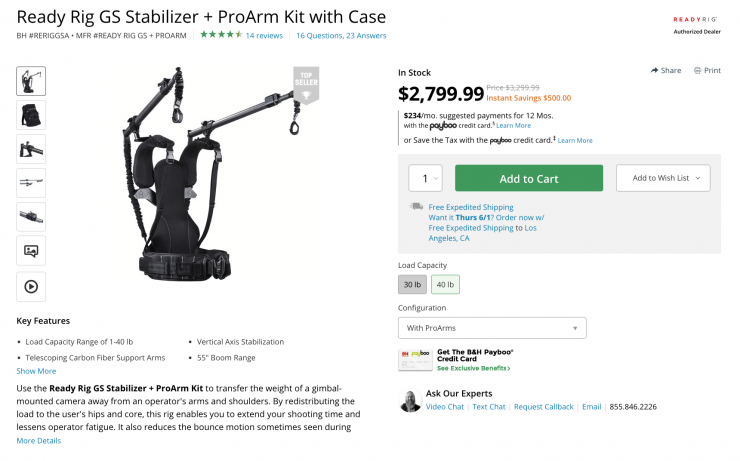Open 16 Questions, 23 Answers link

click(341, 35)
